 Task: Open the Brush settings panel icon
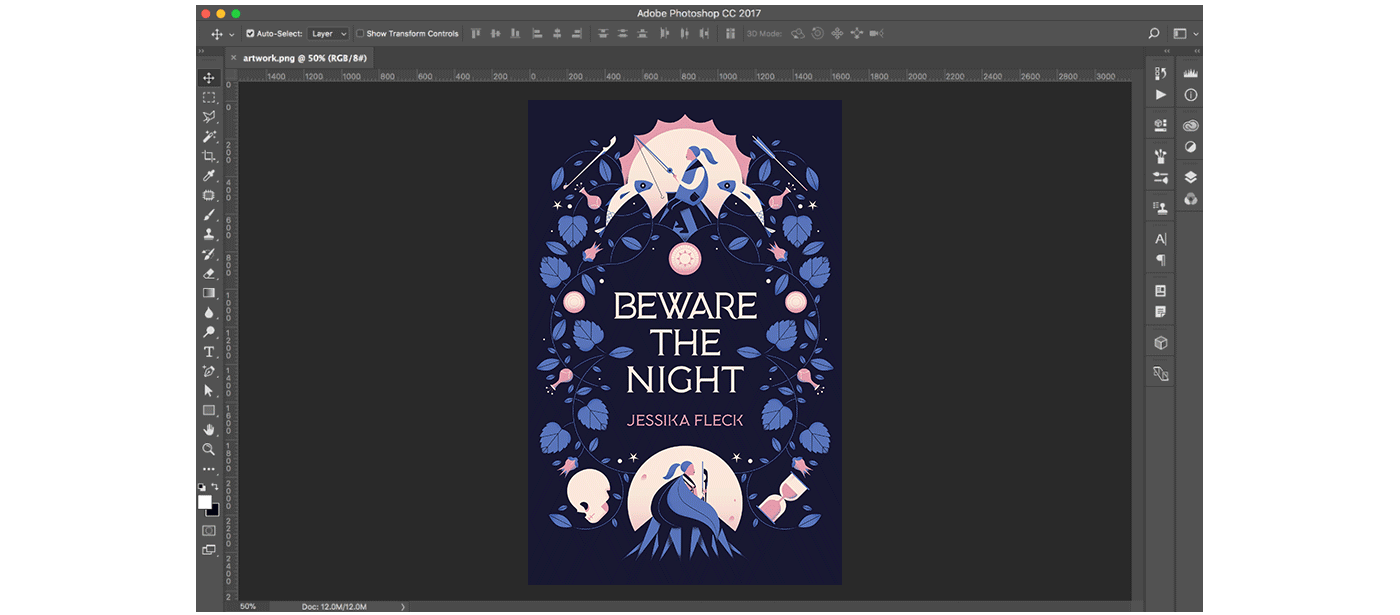point(1160,177)
